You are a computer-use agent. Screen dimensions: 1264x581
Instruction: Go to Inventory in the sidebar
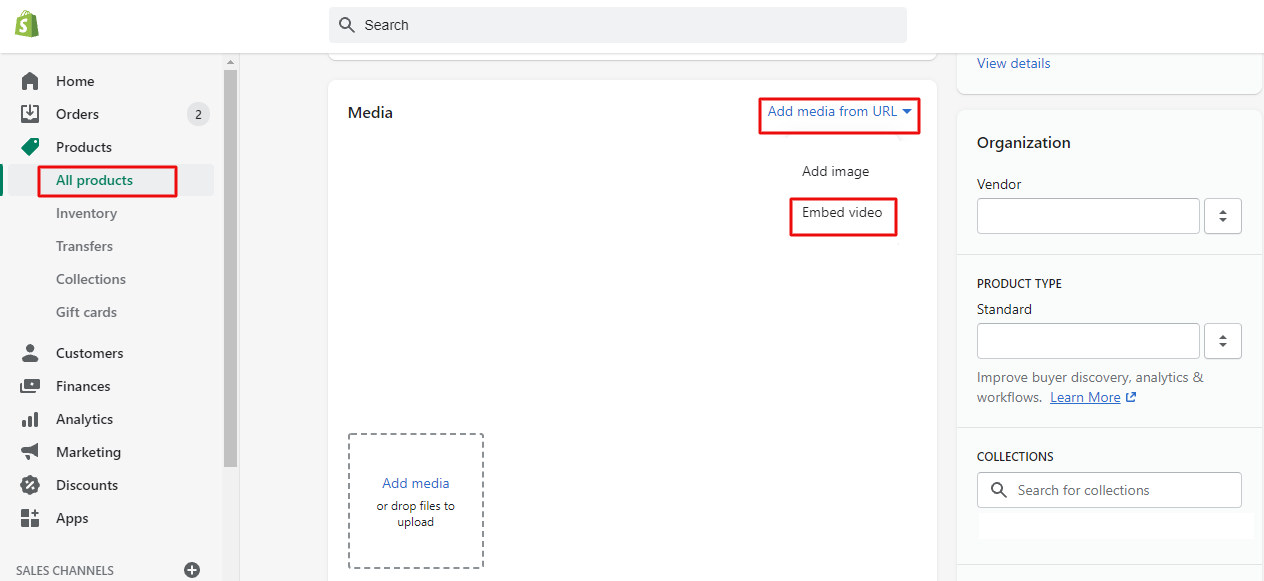pos(86,212)
